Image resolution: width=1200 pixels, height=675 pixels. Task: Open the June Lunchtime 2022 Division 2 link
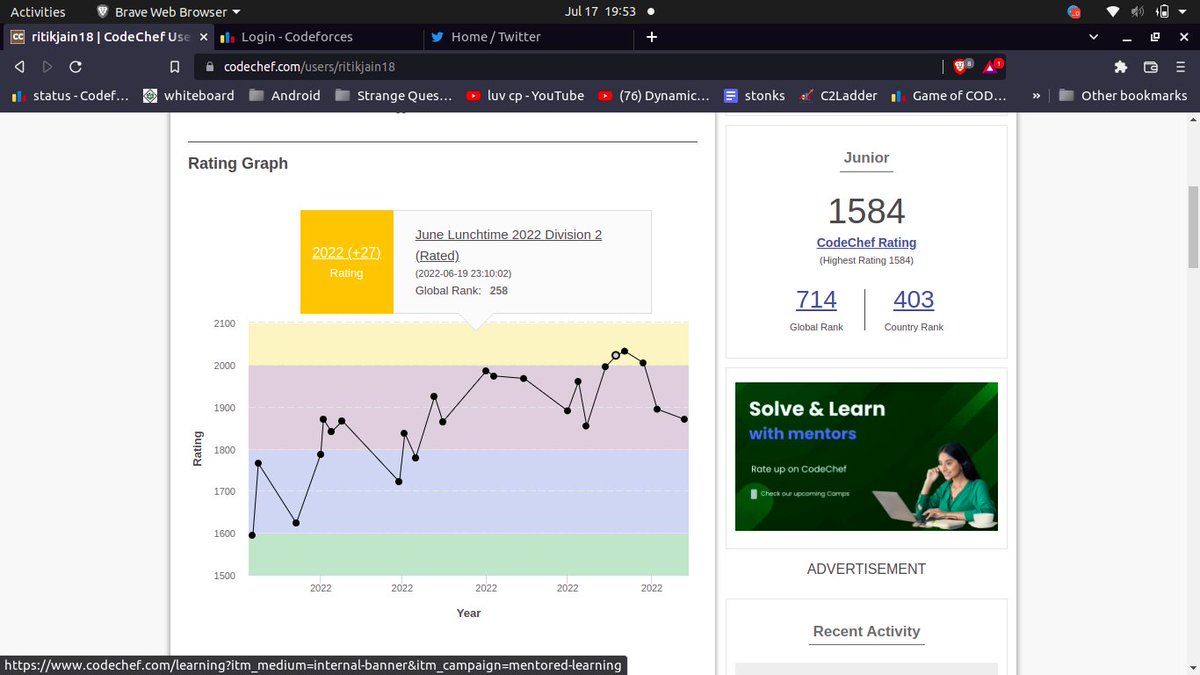(508, 245)
